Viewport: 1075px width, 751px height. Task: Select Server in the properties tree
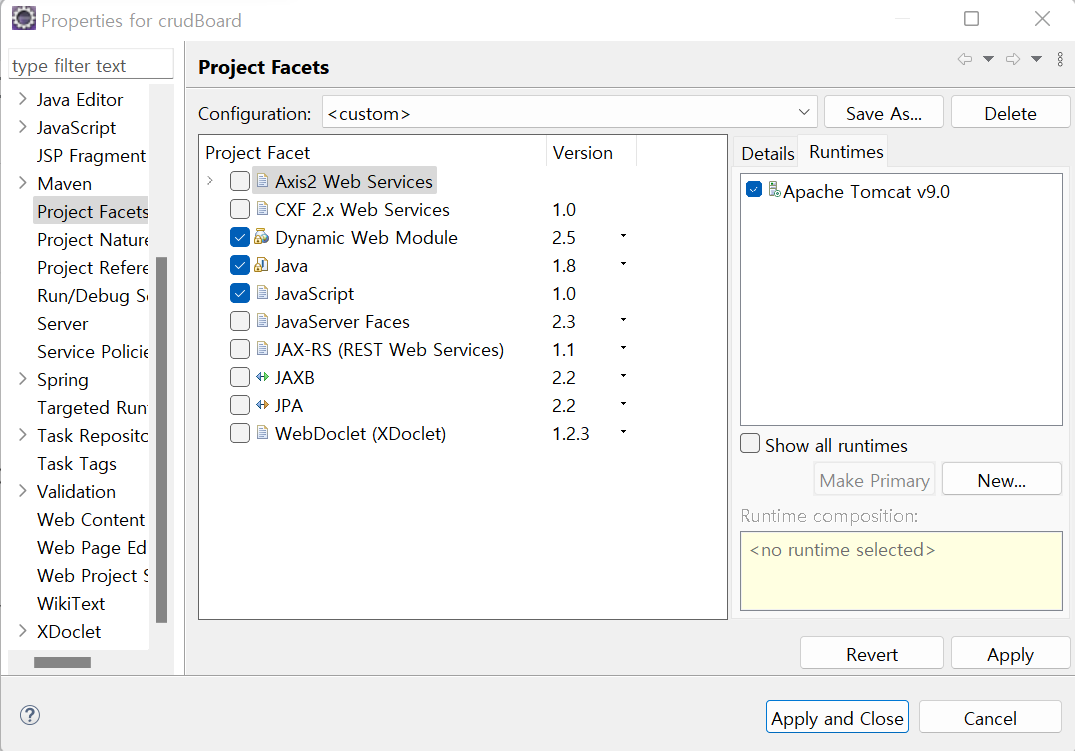pos(62,324)
